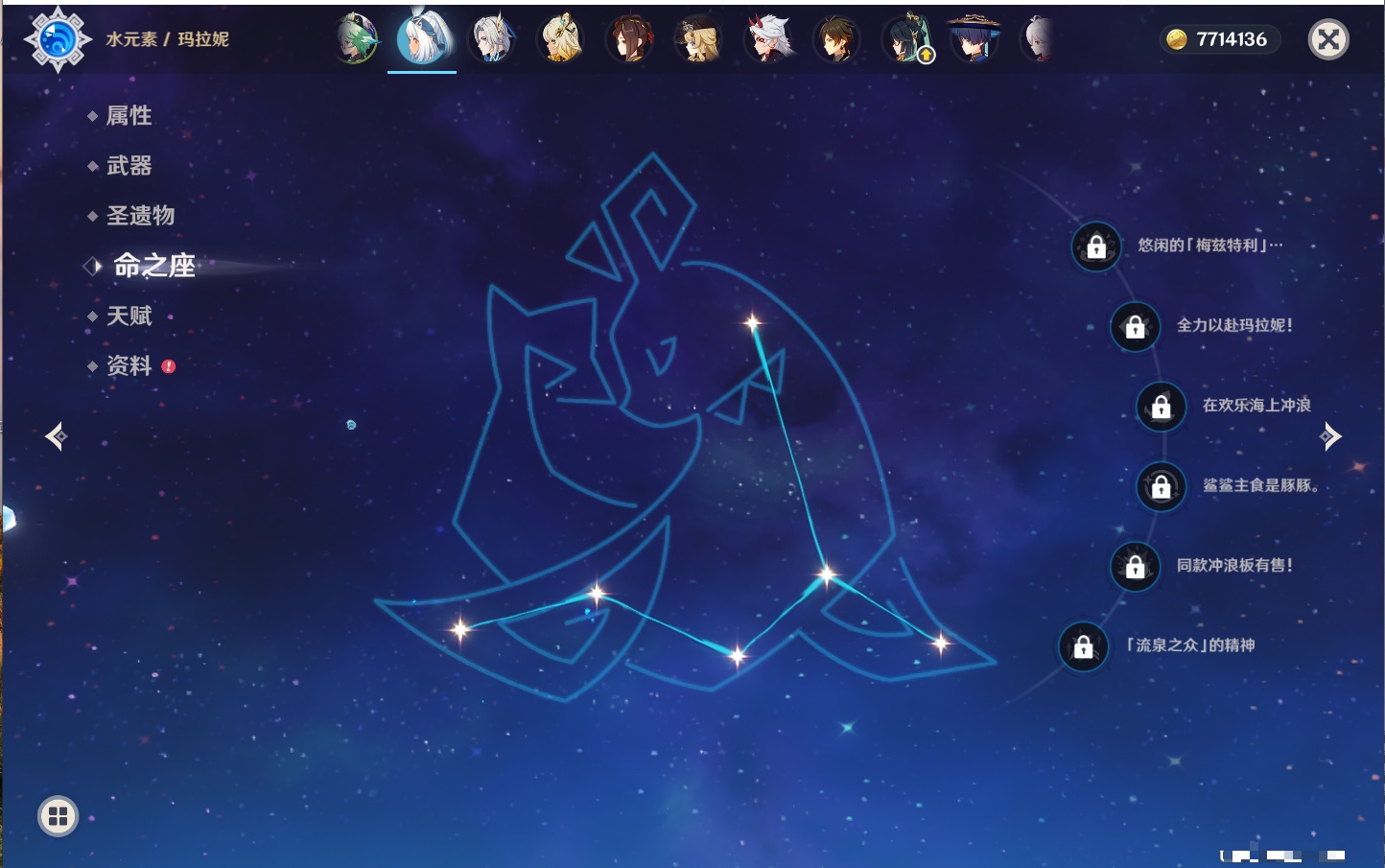Image resolution: width=1385 pixels, height=868 pixels.
Task: Open the 资料 profile menu
Action: [x=129, y=365]
